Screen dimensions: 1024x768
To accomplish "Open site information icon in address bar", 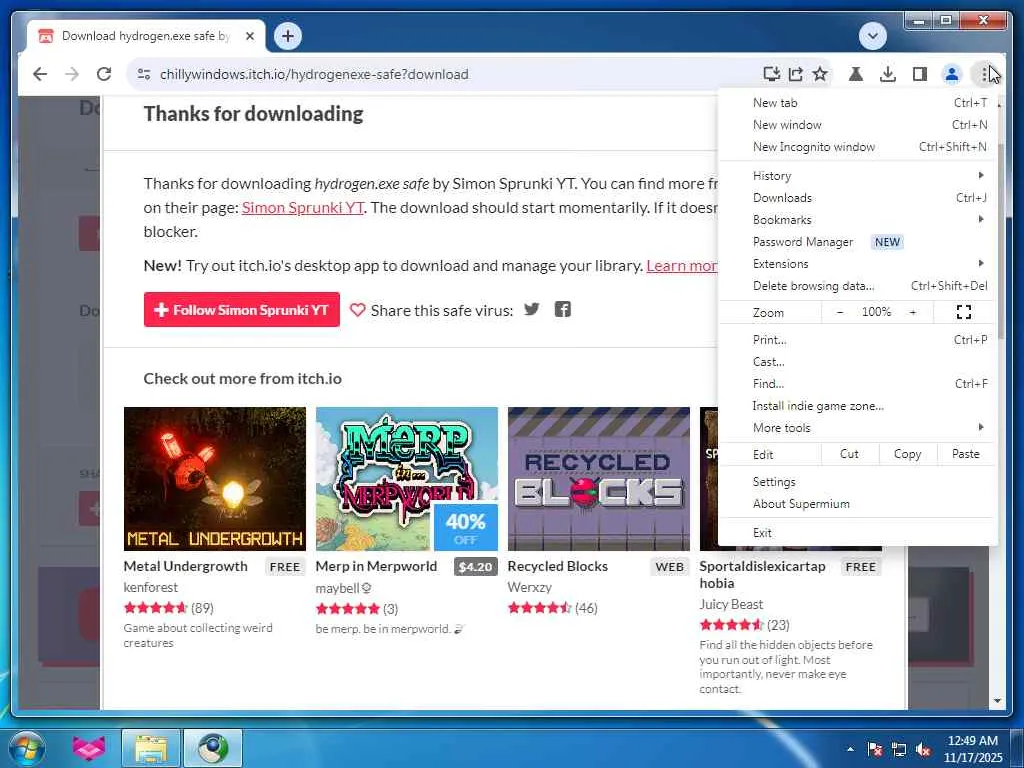I will (x=144, y=74).
